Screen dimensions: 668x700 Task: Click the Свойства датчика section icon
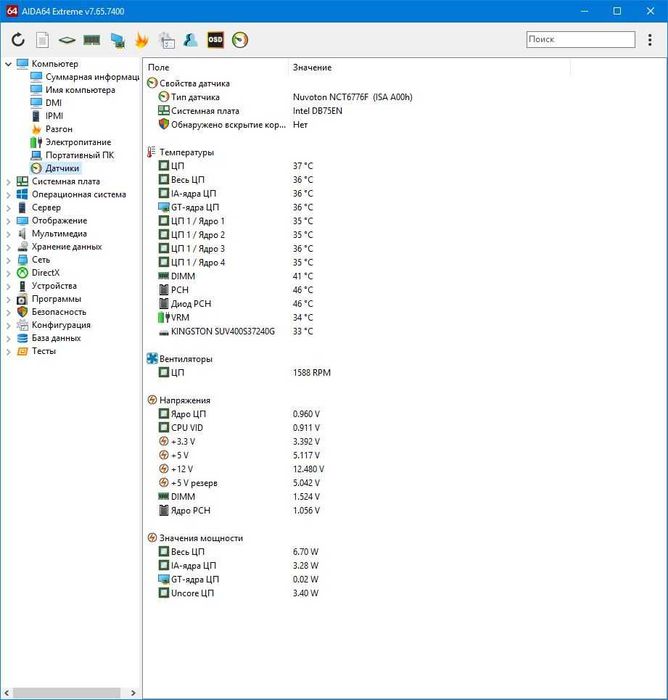click(x=152, y=83)
